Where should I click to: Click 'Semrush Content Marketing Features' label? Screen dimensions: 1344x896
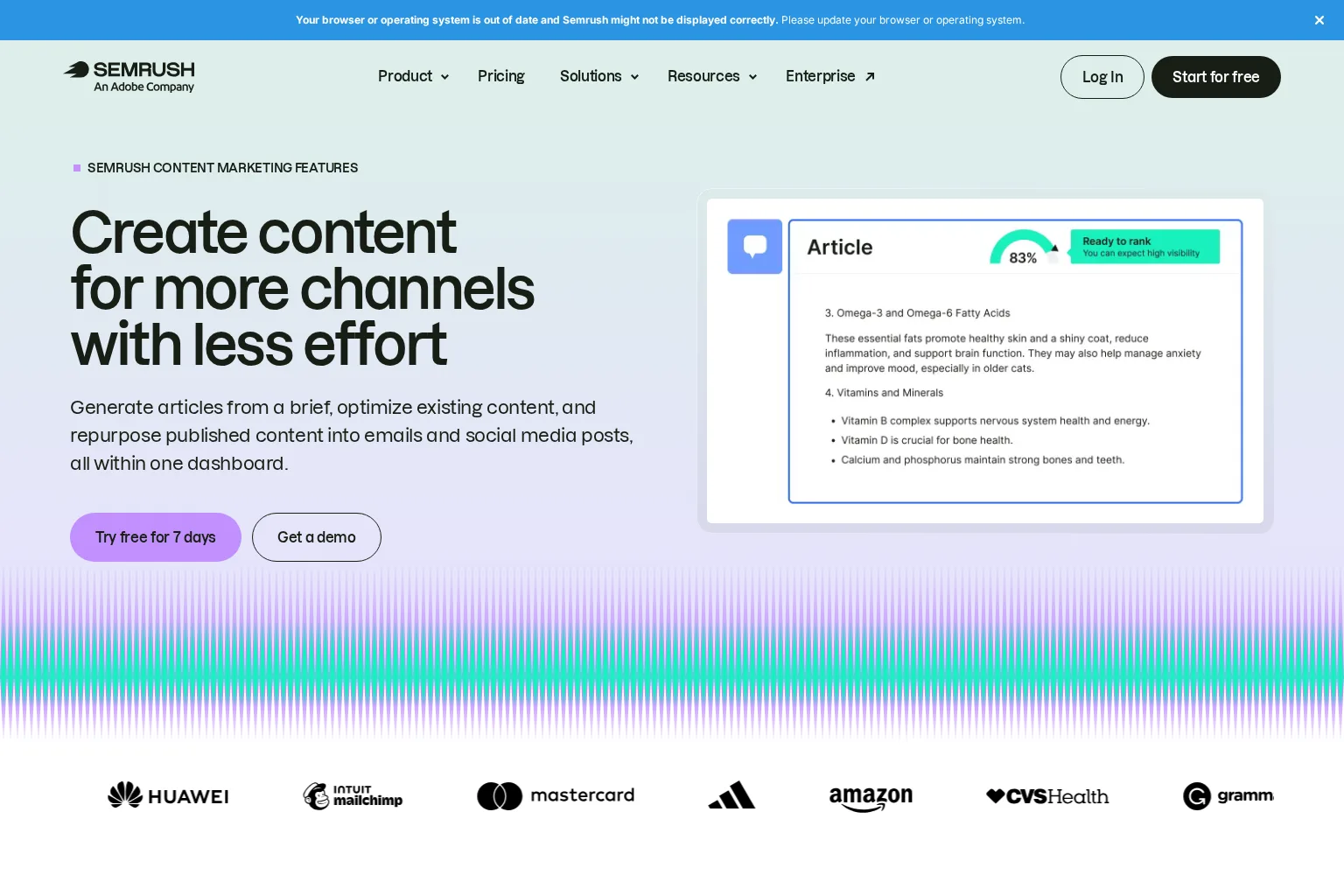[x=222, y=168]
